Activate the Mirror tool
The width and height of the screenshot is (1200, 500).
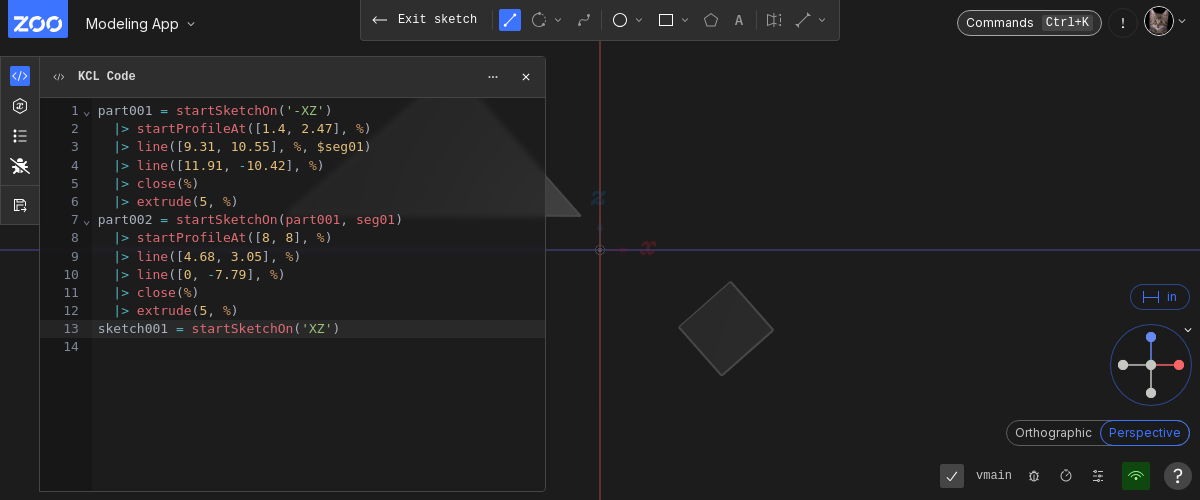point(774,20)
